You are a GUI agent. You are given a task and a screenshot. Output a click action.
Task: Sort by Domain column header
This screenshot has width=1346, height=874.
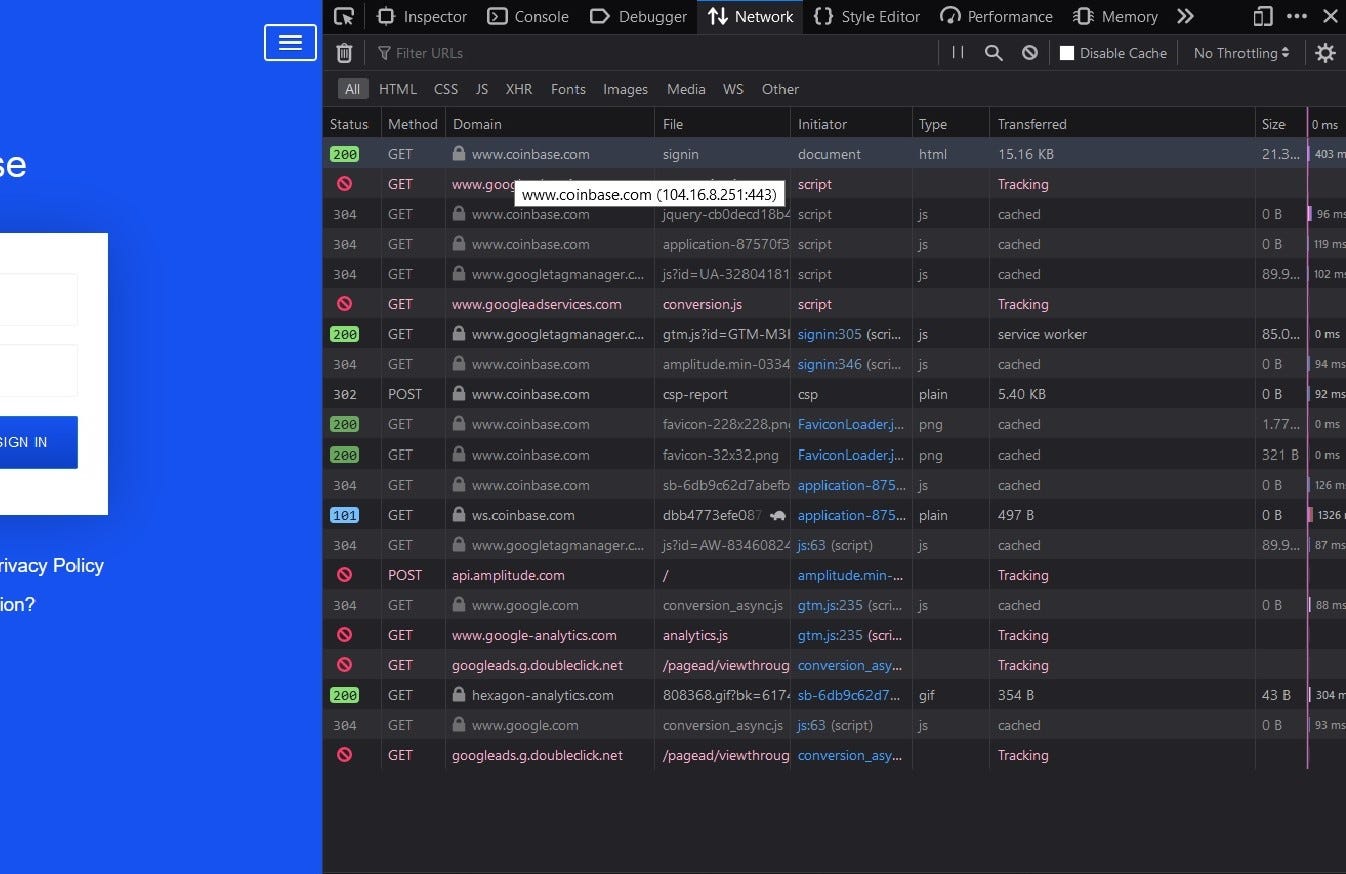click(x=550, y=124)
